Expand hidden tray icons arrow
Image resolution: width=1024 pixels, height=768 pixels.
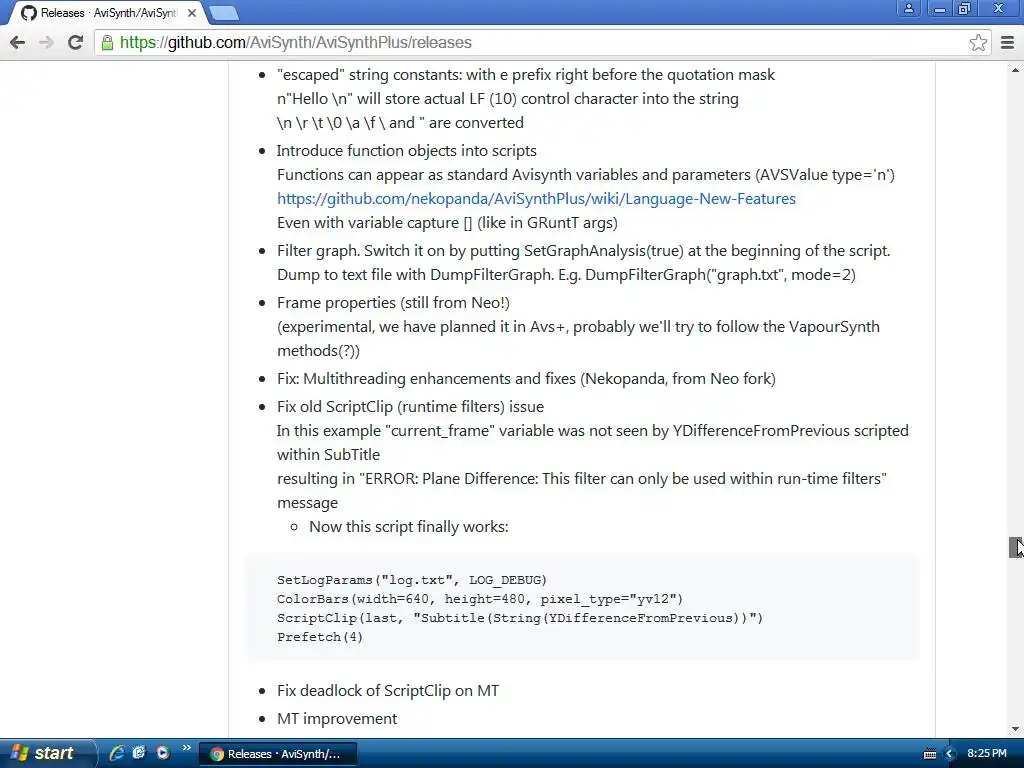tap(950, 754)
